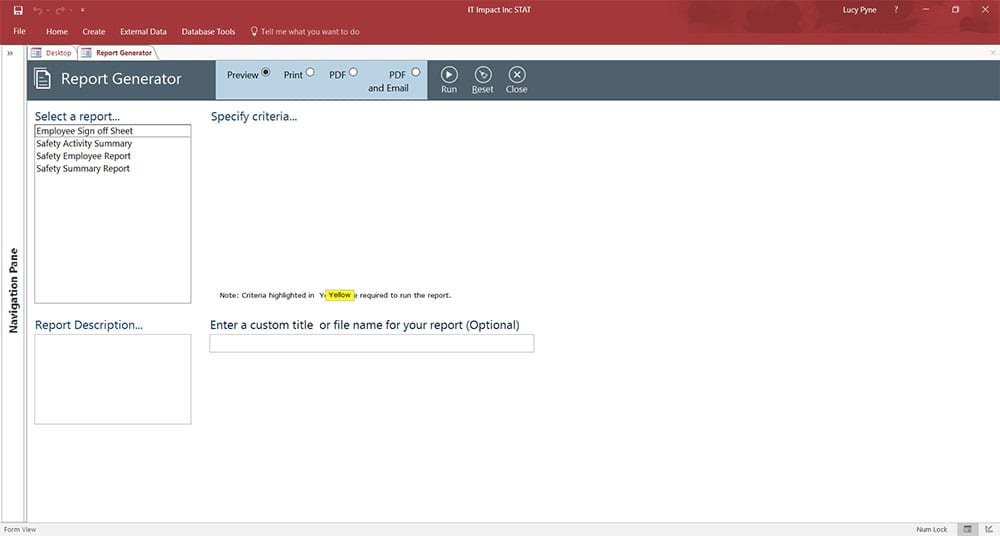Click the Redo arrow in the quick access toolbar
This screenshot has height=536, width=1000.
tap(60, 10)
